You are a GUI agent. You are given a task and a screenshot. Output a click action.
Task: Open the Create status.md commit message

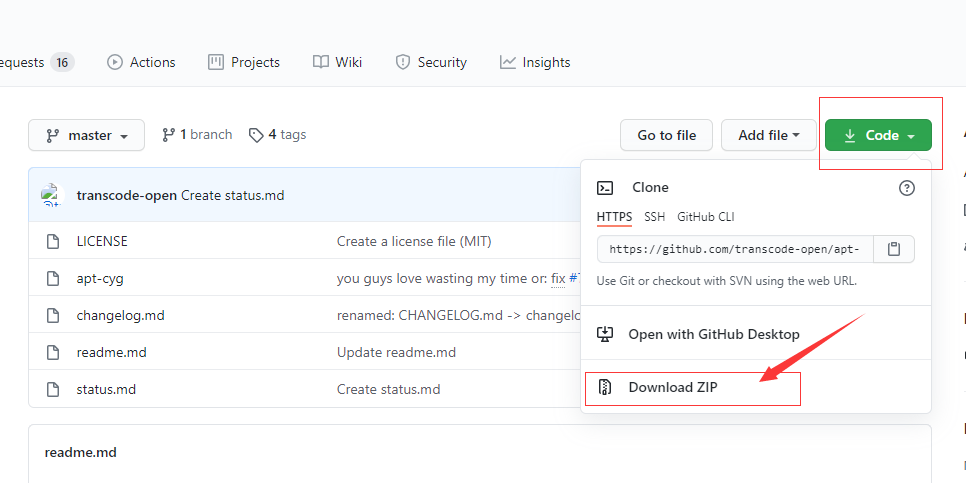point(233,195)
